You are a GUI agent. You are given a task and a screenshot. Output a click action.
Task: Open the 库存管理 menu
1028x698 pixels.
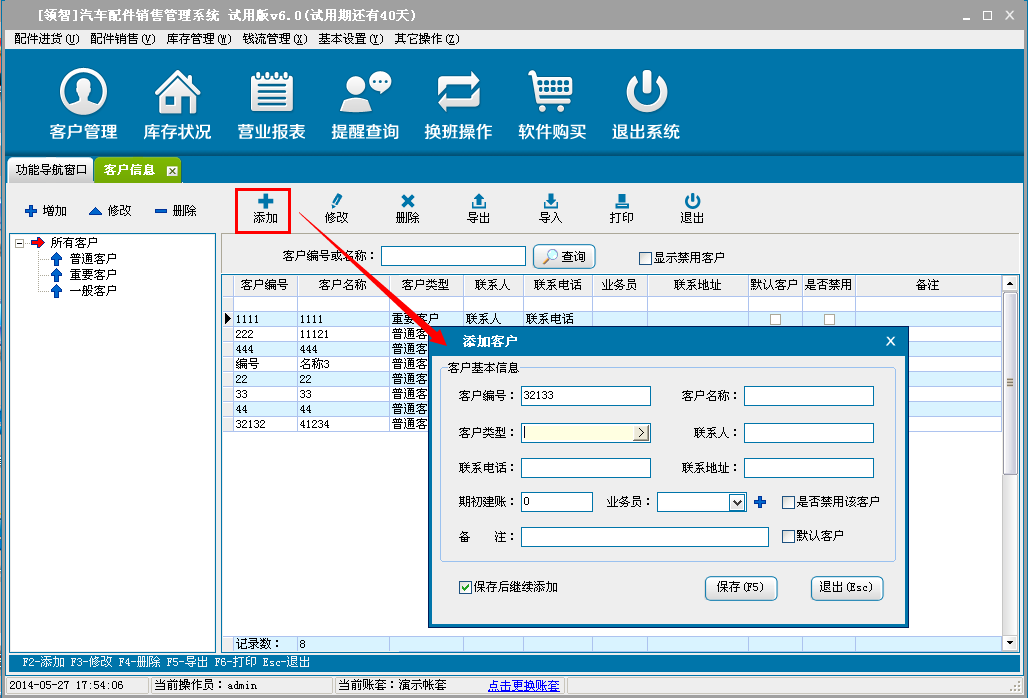pyautogui.click(x=198, y=39)
